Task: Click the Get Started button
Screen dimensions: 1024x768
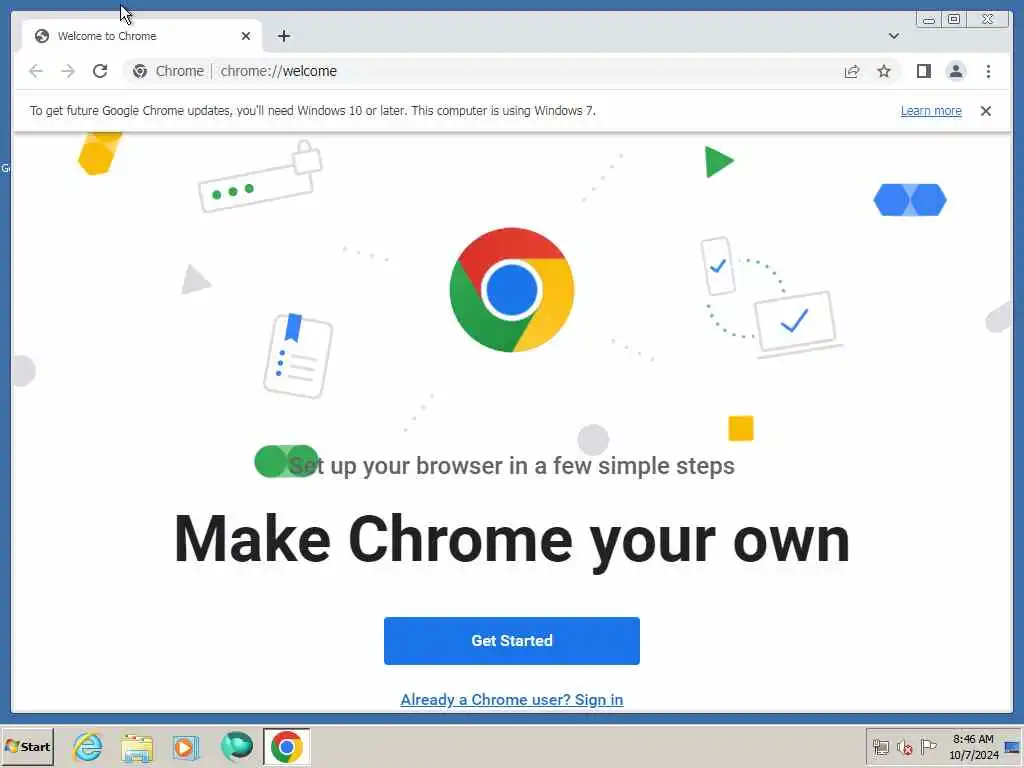Action: pyautogui.click(x=511, y=641)
